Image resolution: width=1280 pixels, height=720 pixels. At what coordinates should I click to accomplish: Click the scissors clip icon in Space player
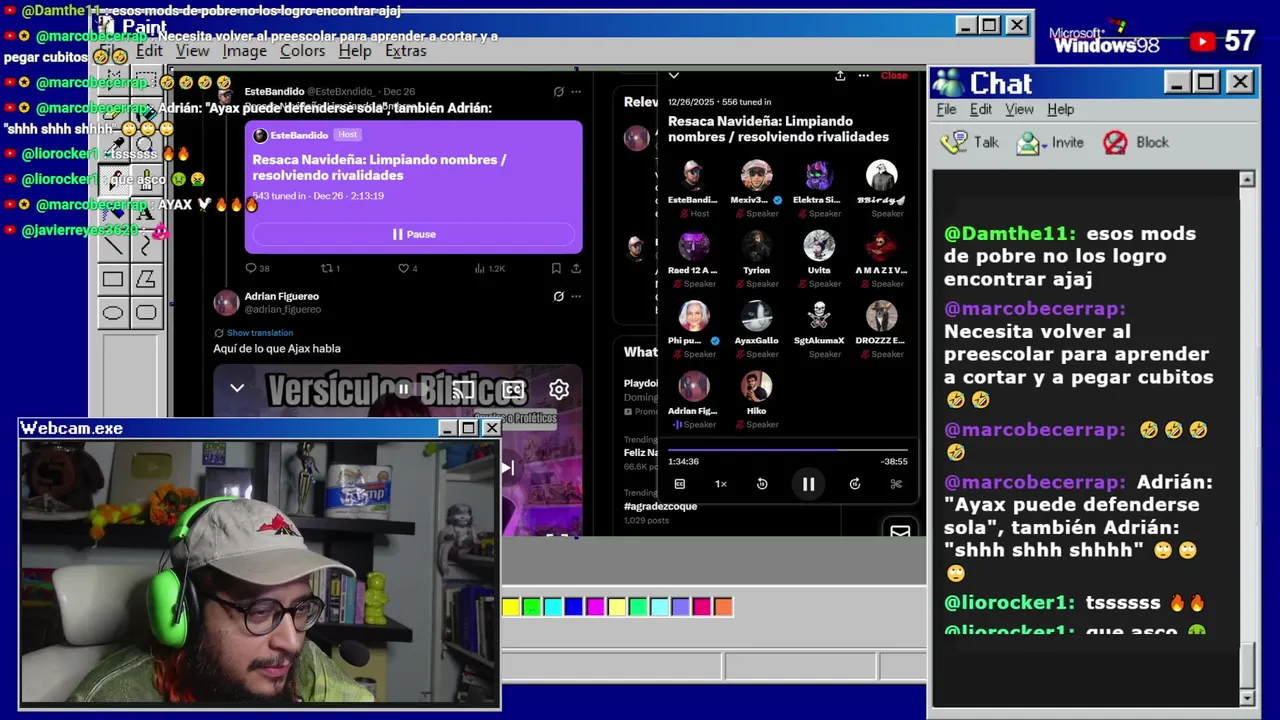coord(896,484)
